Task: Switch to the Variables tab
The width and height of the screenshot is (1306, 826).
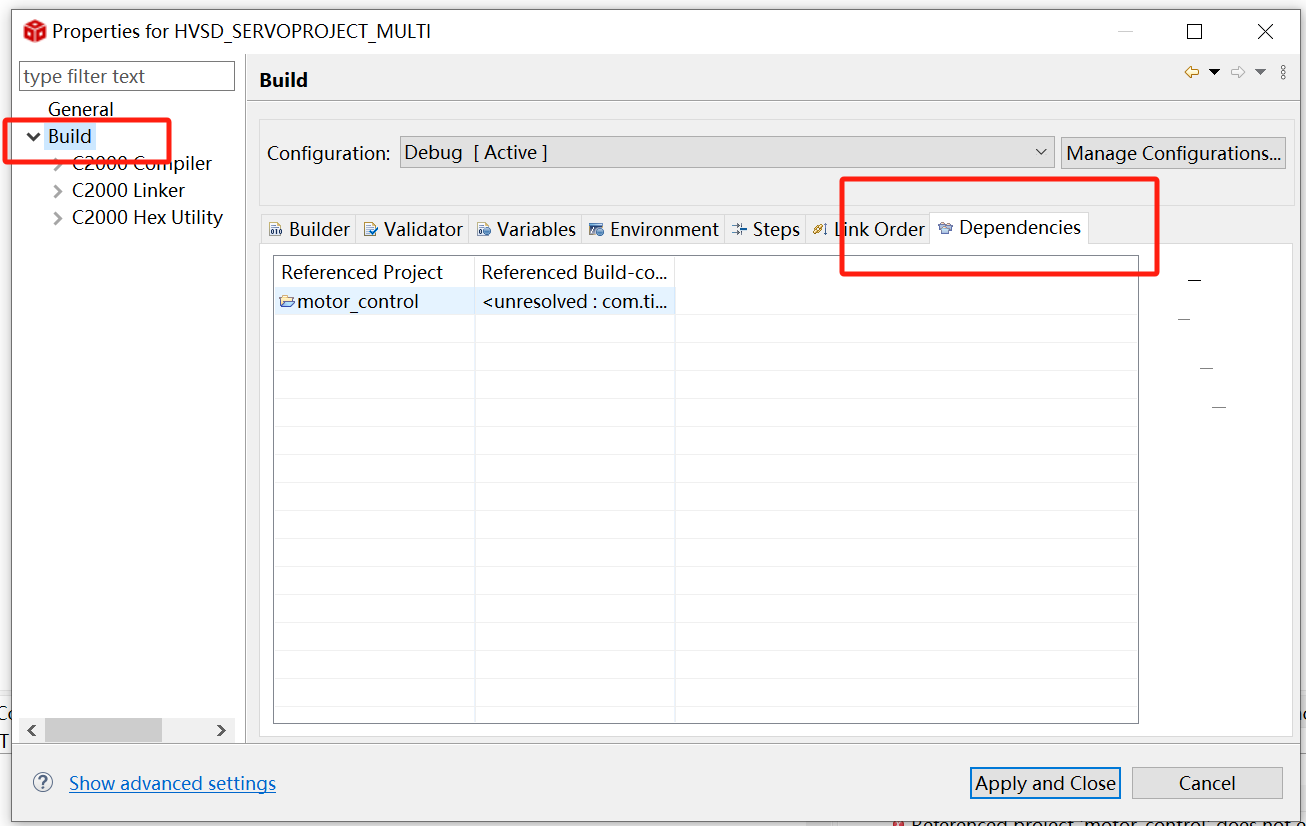Action: pyautogui.click(x=526, y=229)
